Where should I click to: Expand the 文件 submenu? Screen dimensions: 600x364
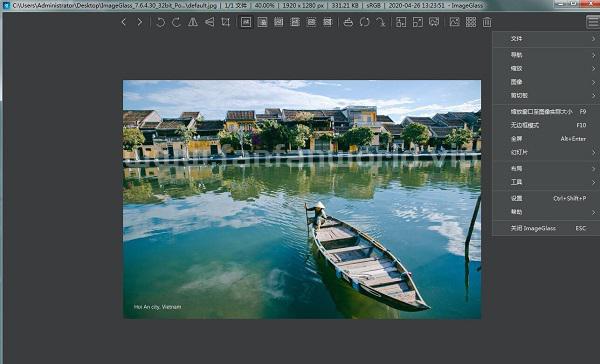[546, 39]
